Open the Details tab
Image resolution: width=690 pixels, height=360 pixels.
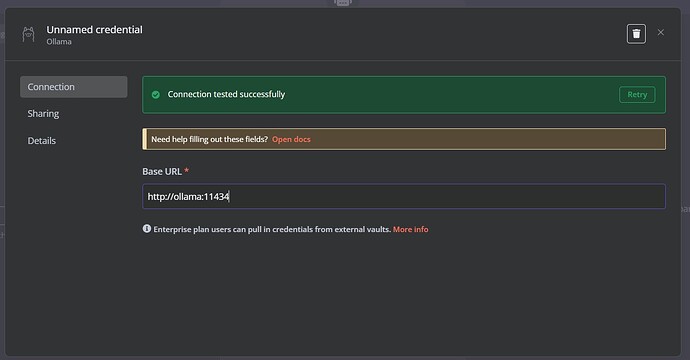[42, 141]
